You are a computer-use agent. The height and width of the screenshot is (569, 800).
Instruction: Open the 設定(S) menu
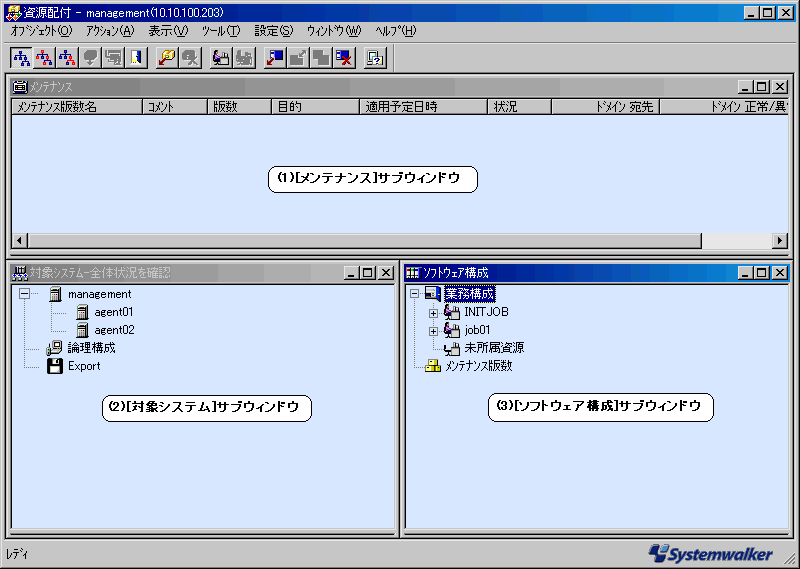(273, 31)
